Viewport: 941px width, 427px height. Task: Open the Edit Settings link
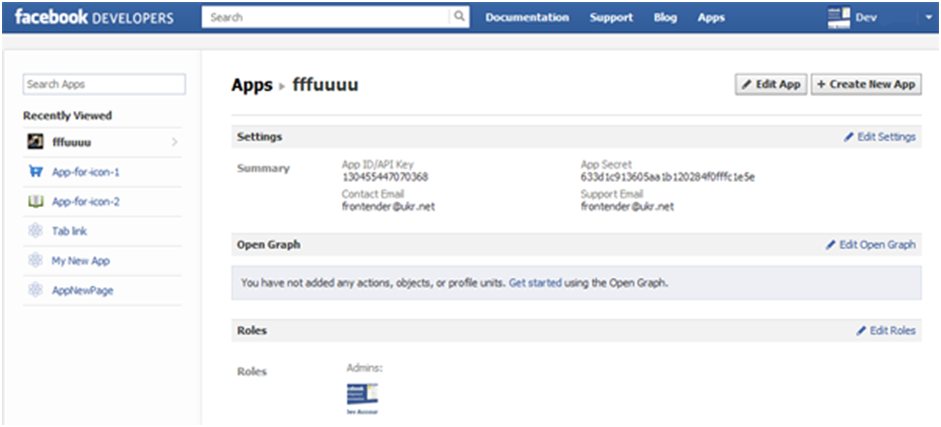coord(880,137)
